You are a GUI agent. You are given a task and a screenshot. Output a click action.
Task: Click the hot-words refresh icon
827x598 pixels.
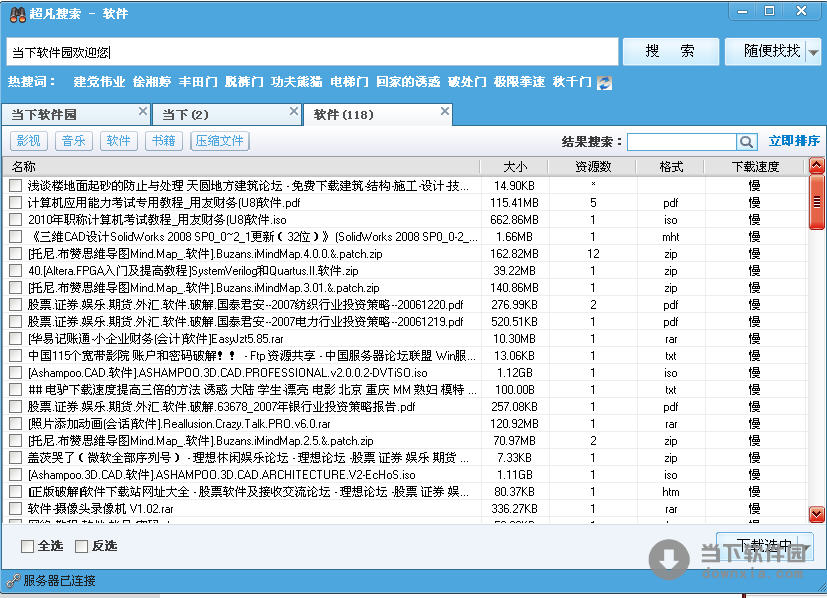604,82
